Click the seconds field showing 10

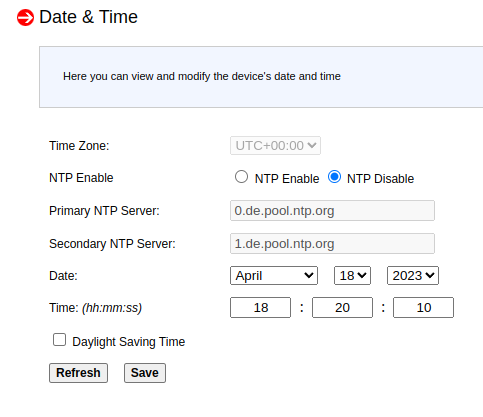(x=423, y=307)
